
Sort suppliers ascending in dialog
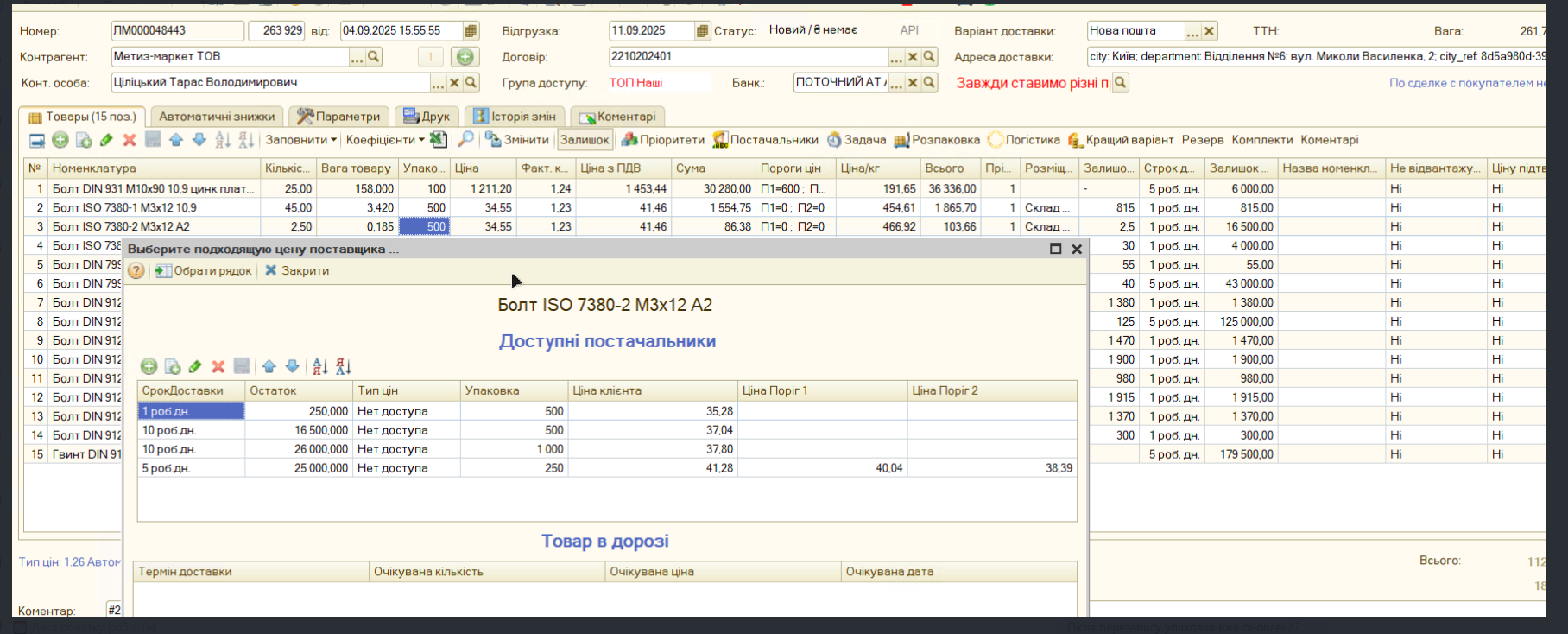(319, 366)
